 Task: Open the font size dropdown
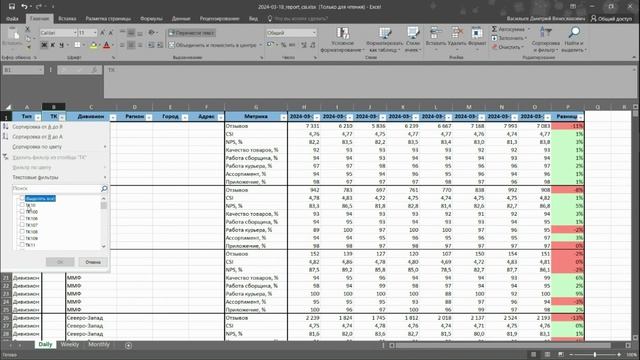click(x=95, y=33)
